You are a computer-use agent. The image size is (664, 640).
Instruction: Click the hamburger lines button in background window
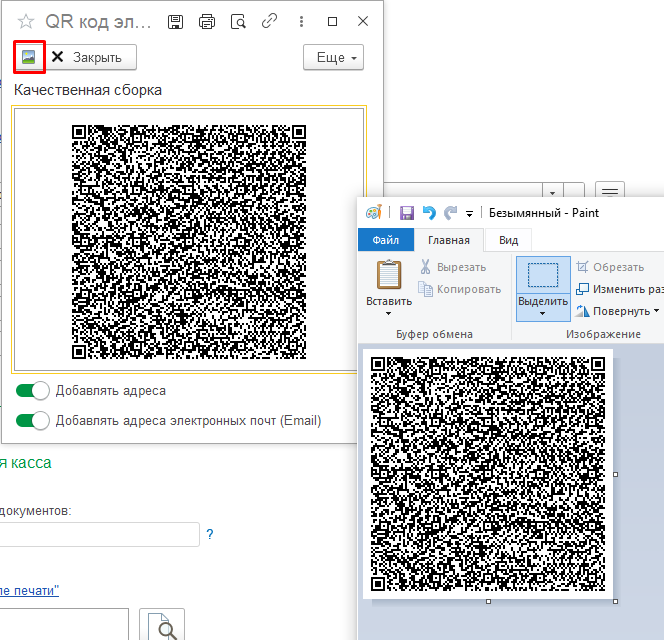610,191
